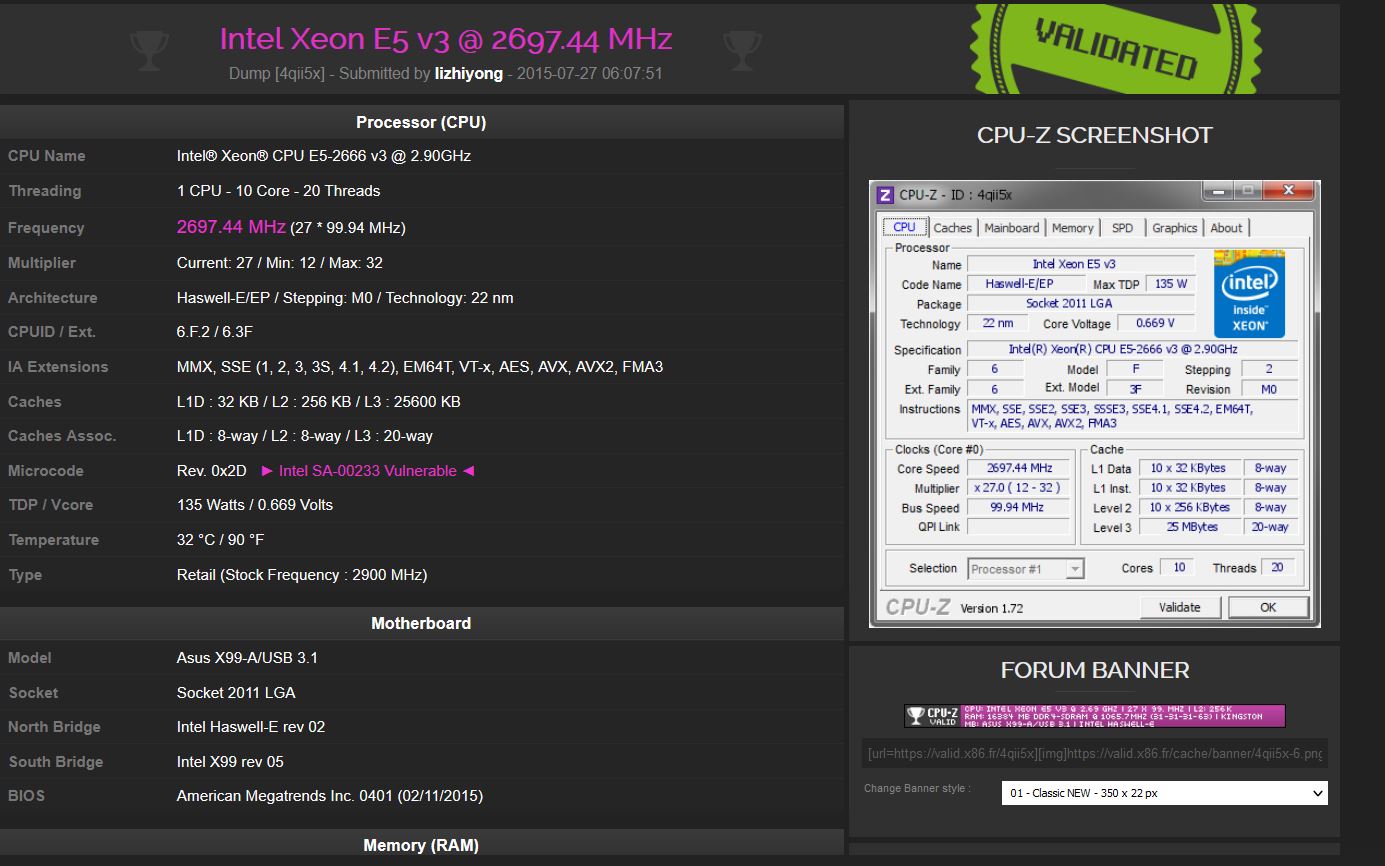Image resolution: width=1385 pixels, height=866 pixels.
Task: Click Caches Assoc. value L1D : 8-way
Action: click(x=305, y=436)
